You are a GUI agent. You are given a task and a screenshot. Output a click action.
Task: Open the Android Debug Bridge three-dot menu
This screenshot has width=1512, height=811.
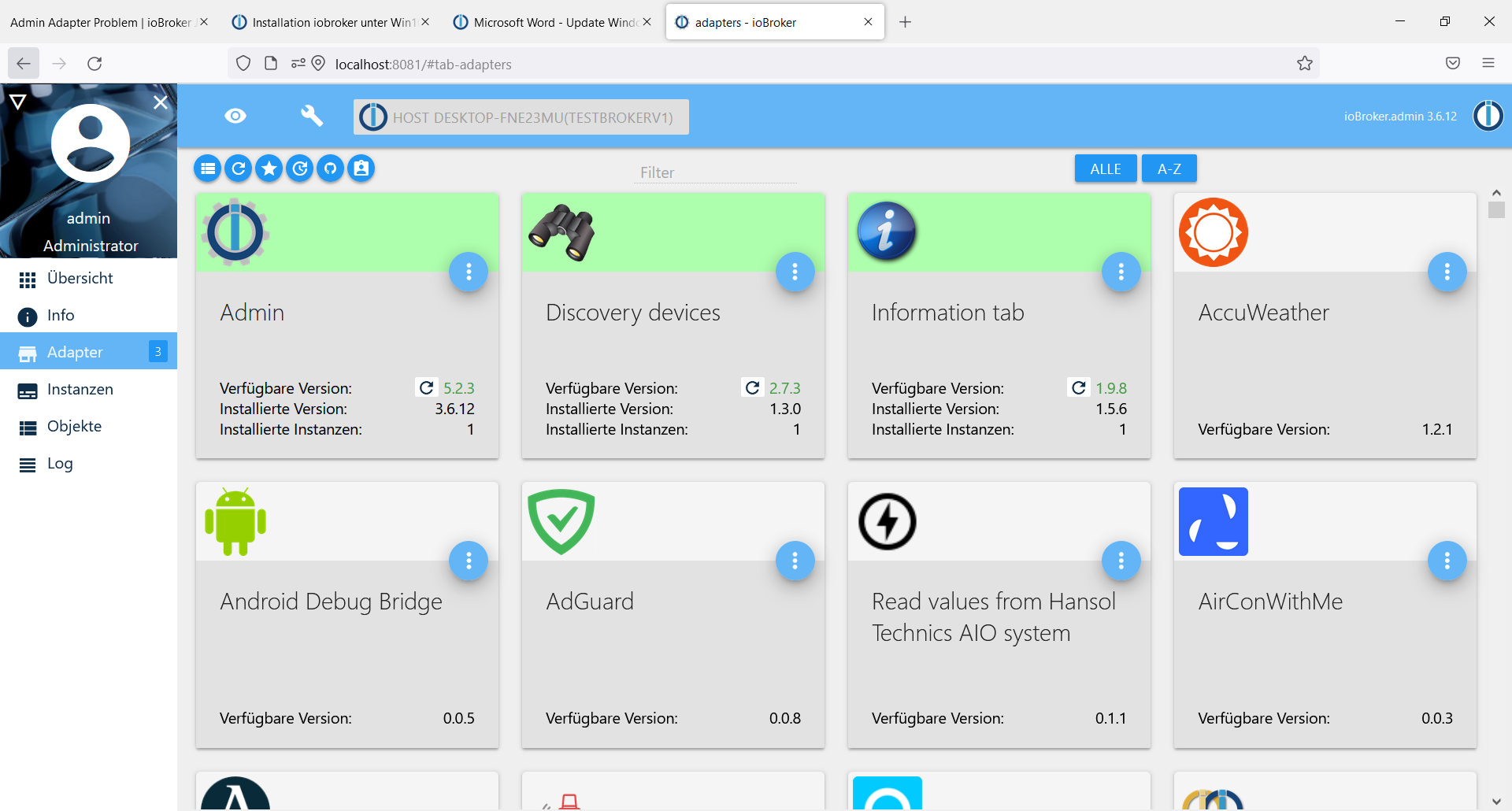(x=469, y=561)
